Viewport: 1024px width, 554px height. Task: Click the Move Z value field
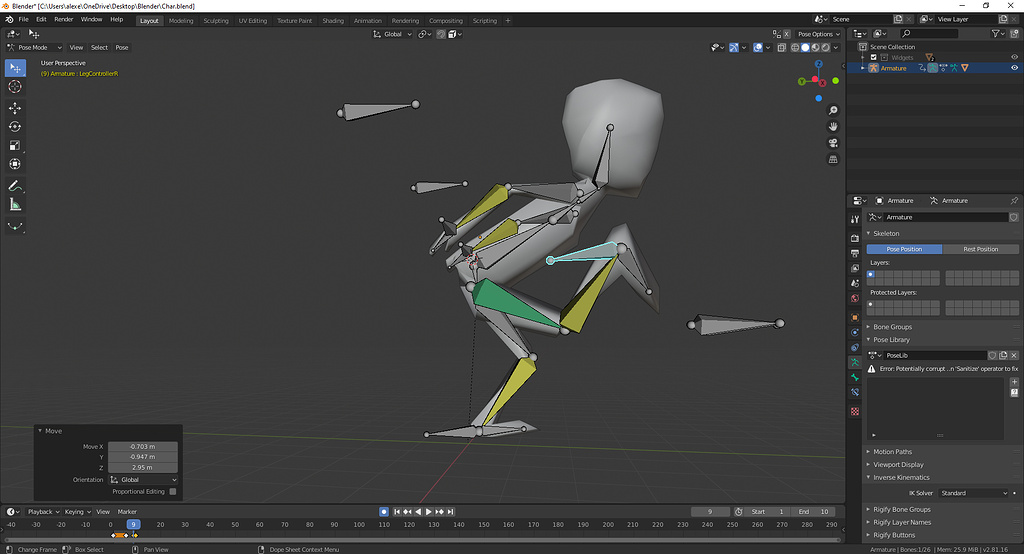pyautogui.click(x=143, y=468)
